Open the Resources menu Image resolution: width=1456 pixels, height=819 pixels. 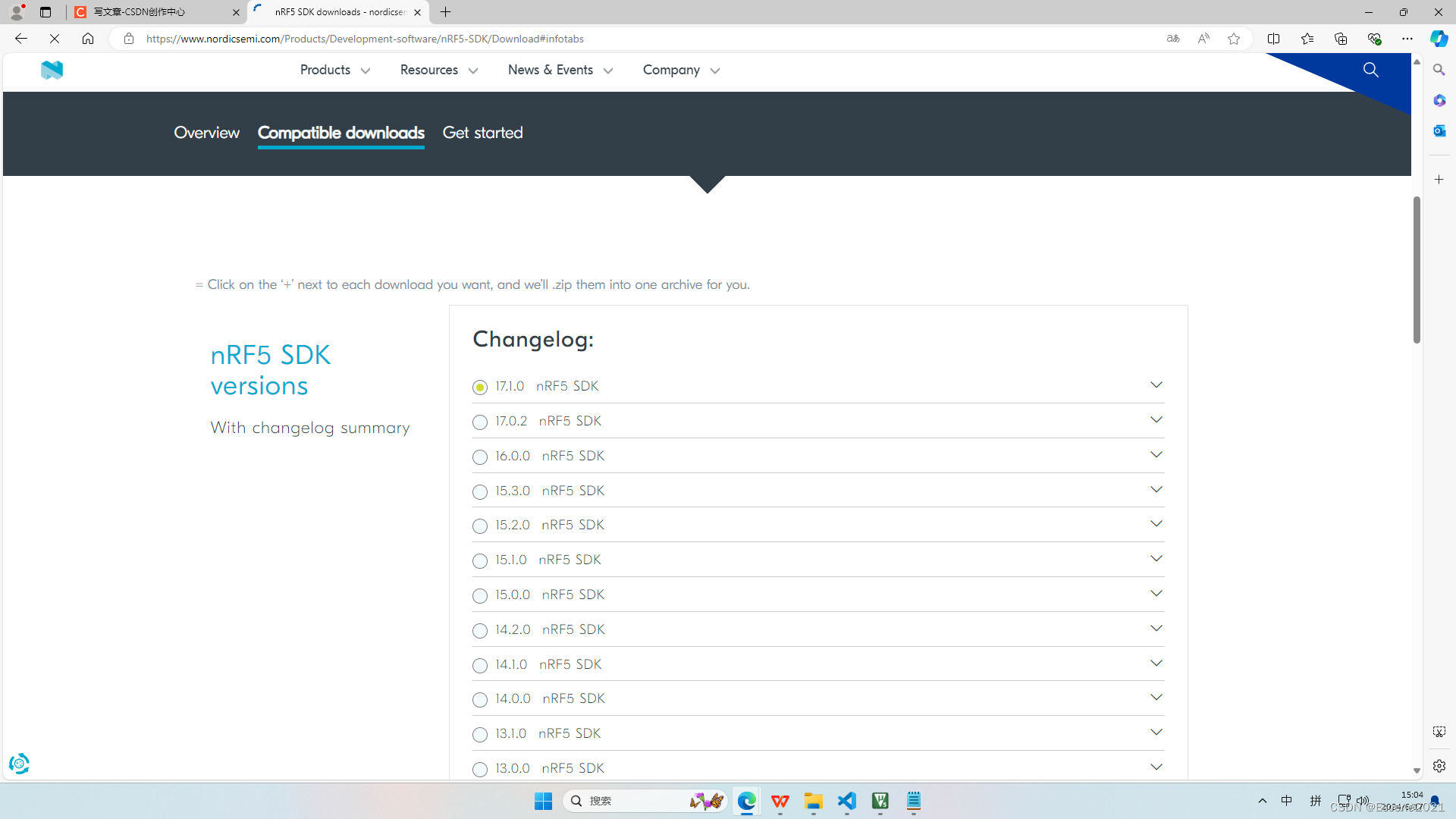[438, 70]
